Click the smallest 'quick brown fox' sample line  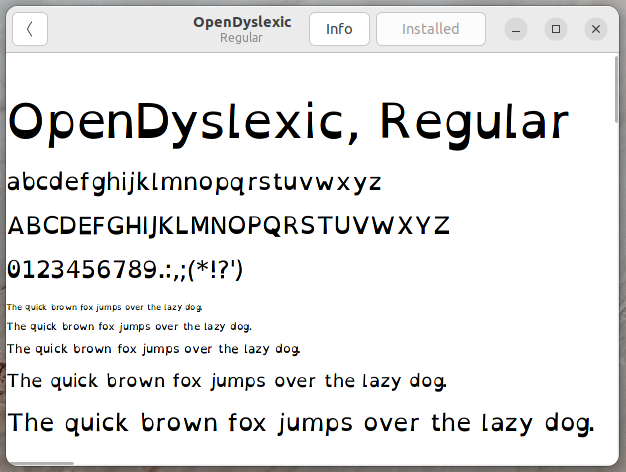point(105,307)
